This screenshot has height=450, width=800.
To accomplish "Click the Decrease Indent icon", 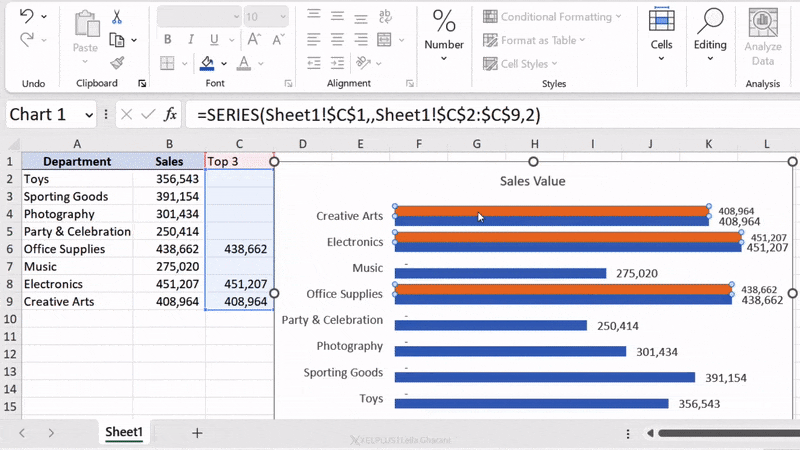I will tap(314, 63).
